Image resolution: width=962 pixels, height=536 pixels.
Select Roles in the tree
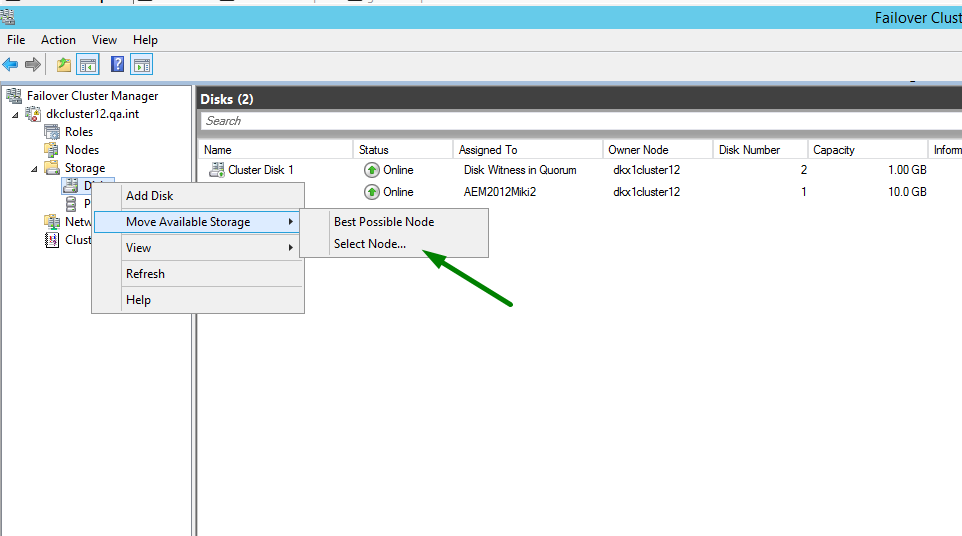pos(79,132)
